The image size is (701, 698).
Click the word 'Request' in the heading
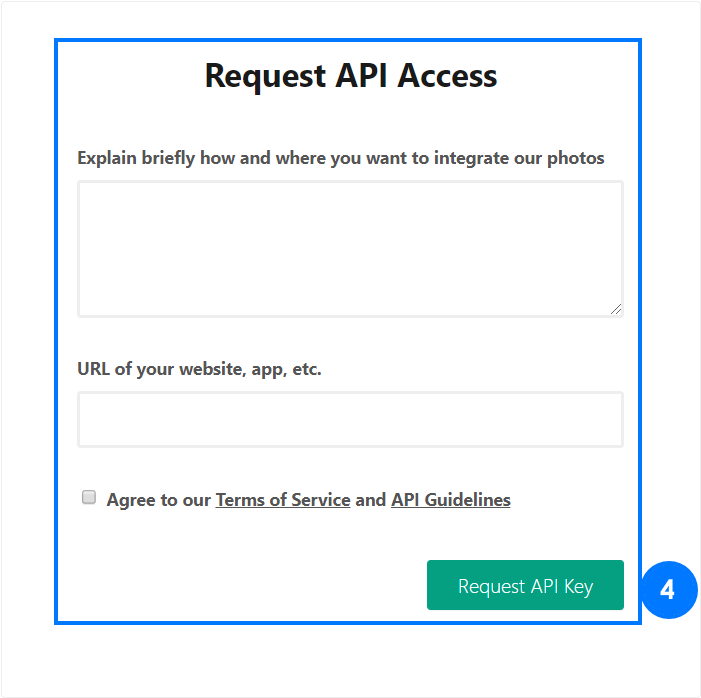(x=265, y=77)
